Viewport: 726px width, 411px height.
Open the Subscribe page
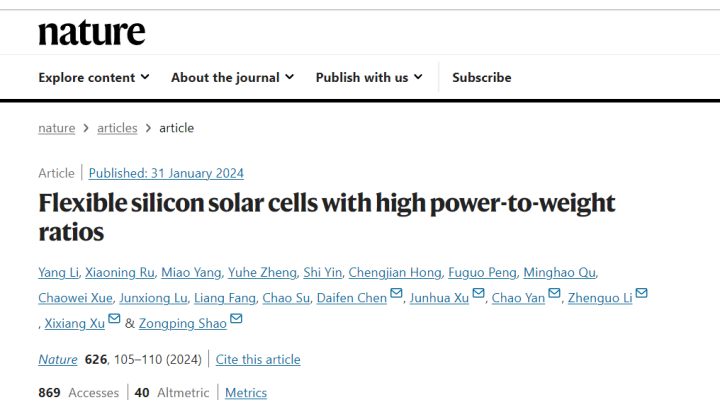click(x=482, y=77)
